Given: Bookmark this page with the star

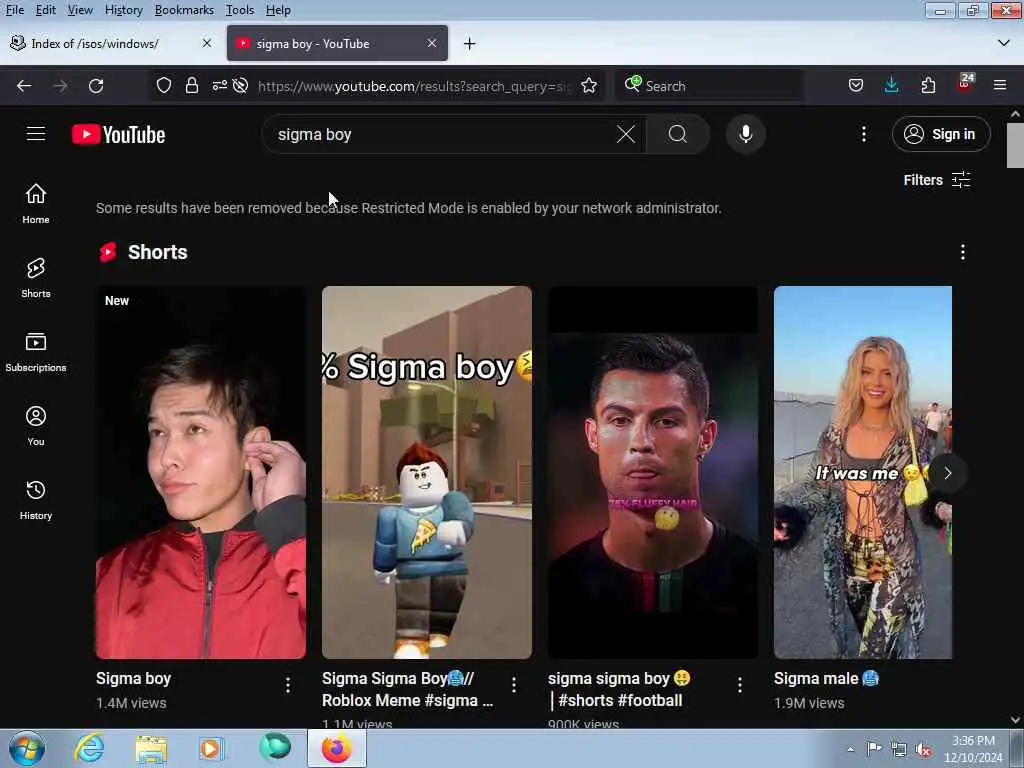Looking at the screenshot, I should click(x=588, y=86).
